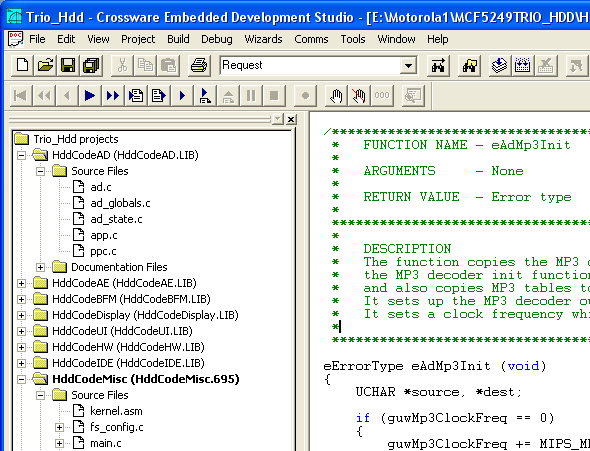The height and width of the screenshot is (451, 590).
Task: Expand the main.c file node
Action: (59, 443)
